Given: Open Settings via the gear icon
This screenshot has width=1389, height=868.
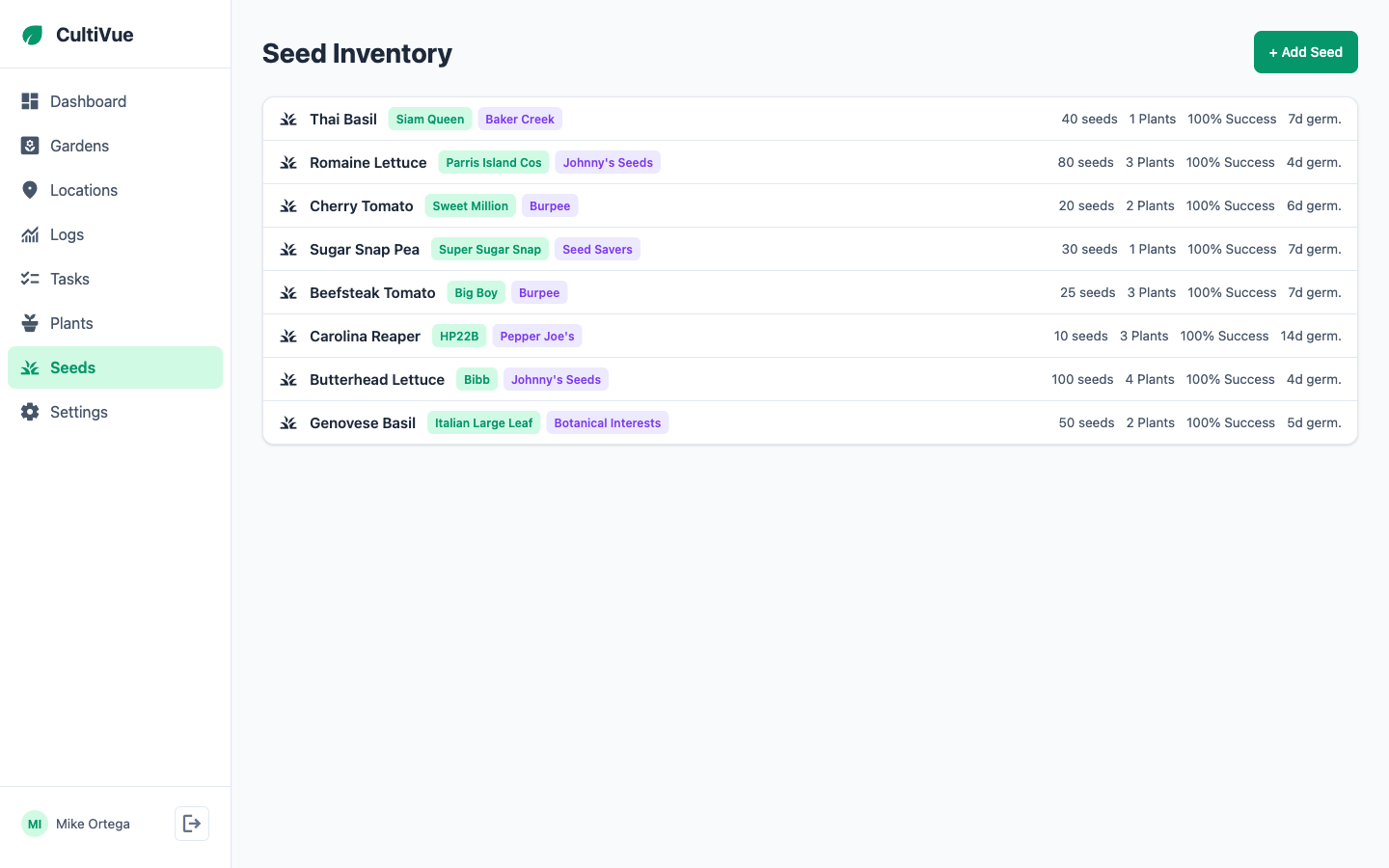Looking at the screenshot, I should point(29,412).
